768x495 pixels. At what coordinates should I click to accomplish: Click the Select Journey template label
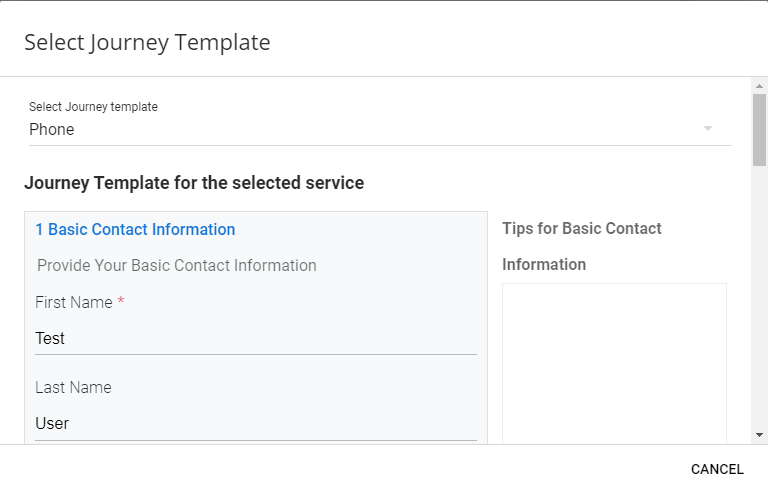coord(93,107)
